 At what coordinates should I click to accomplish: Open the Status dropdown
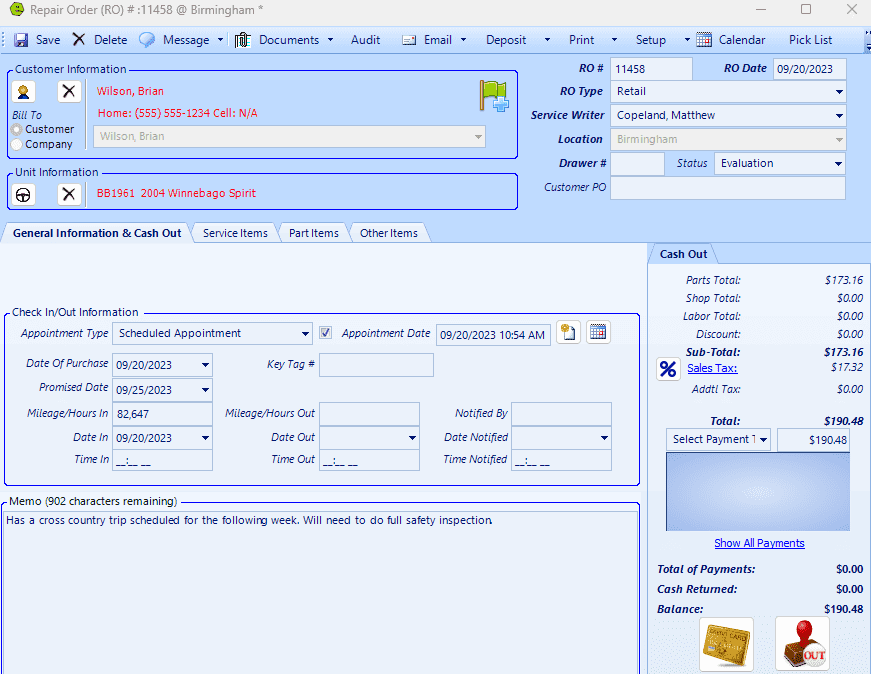(838, 163)
